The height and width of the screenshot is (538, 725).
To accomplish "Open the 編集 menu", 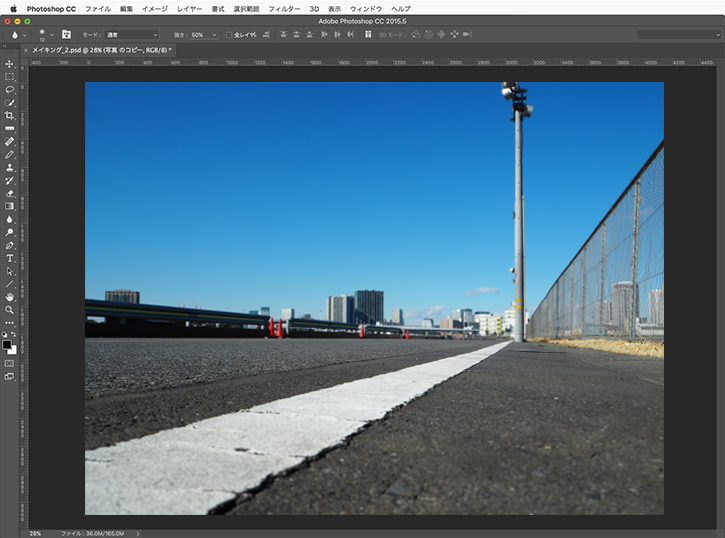I will click(x=126, y=9).
